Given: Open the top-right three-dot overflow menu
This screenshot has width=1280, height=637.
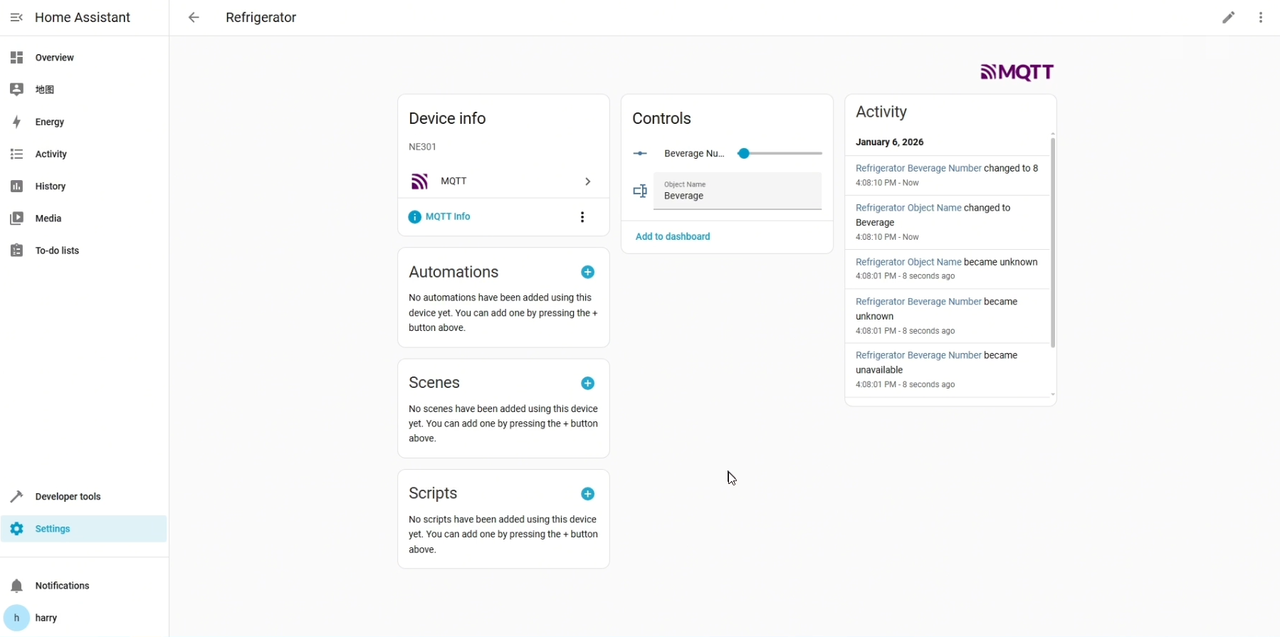Looking at the screenshot, I should click(x=1260, y=18).
